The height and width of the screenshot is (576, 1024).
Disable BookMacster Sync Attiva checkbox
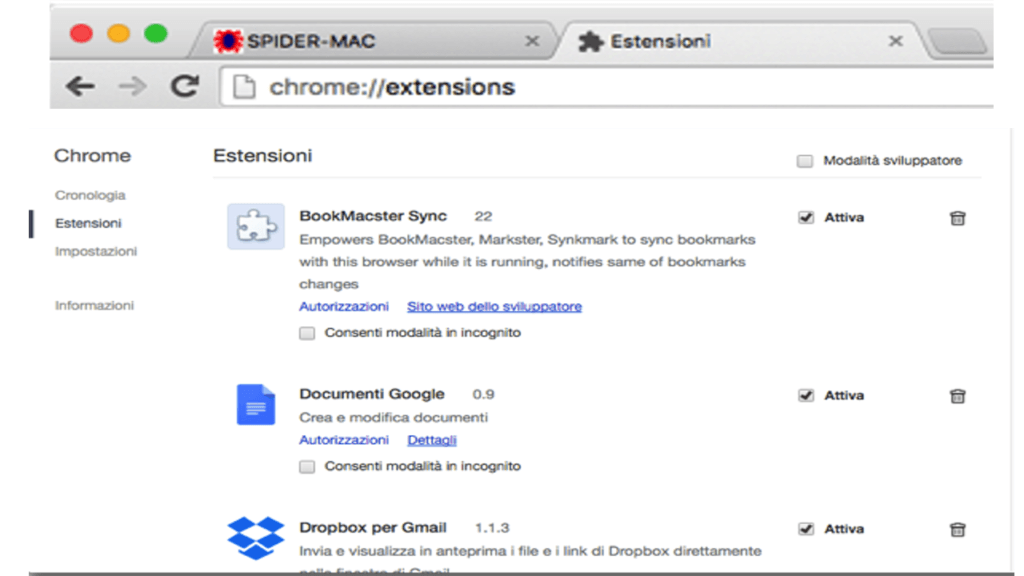pos(806,217)
